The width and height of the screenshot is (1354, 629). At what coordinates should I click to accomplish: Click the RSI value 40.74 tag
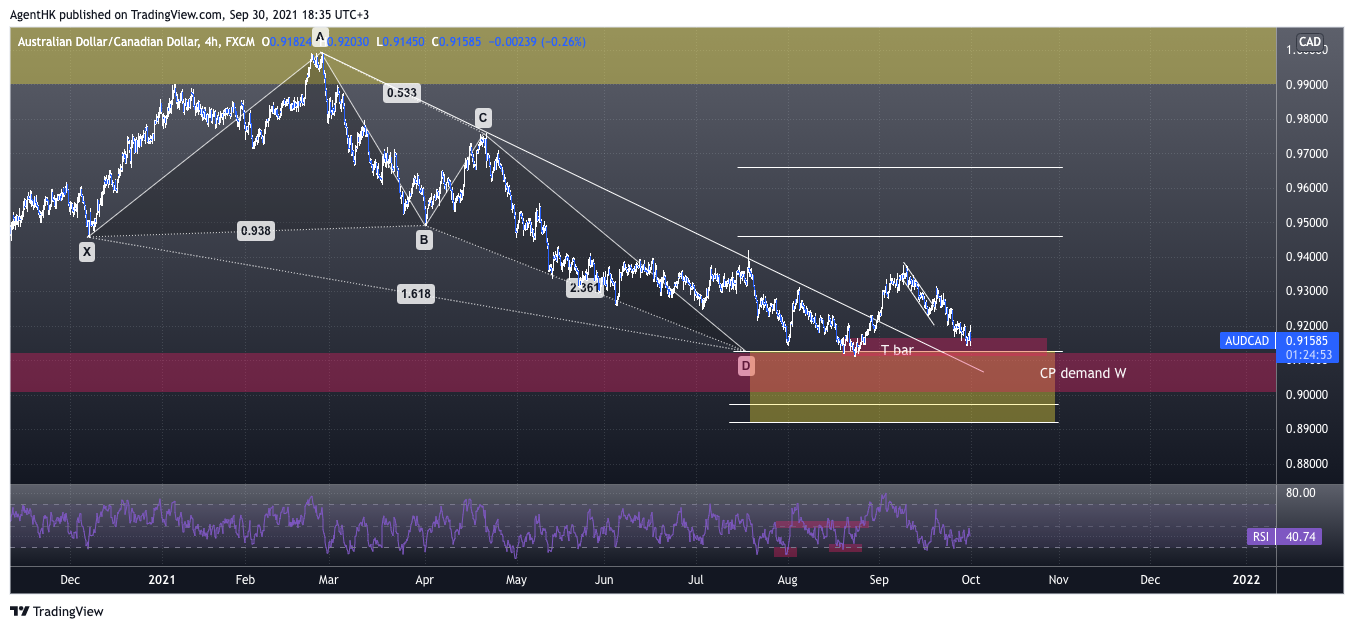click(x=1300, y=537)
